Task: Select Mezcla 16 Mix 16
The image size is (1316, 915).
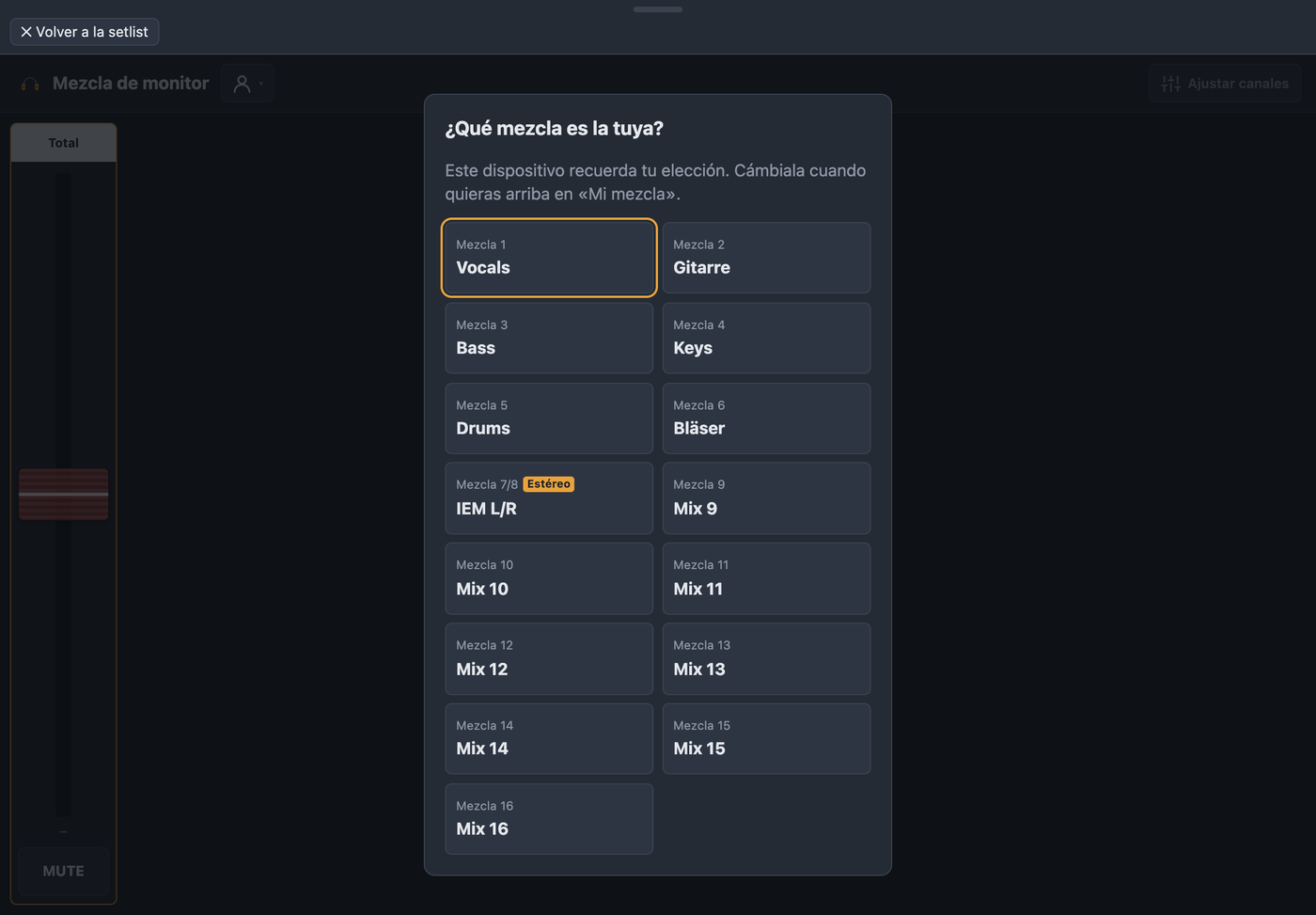Action: [549, 819]
